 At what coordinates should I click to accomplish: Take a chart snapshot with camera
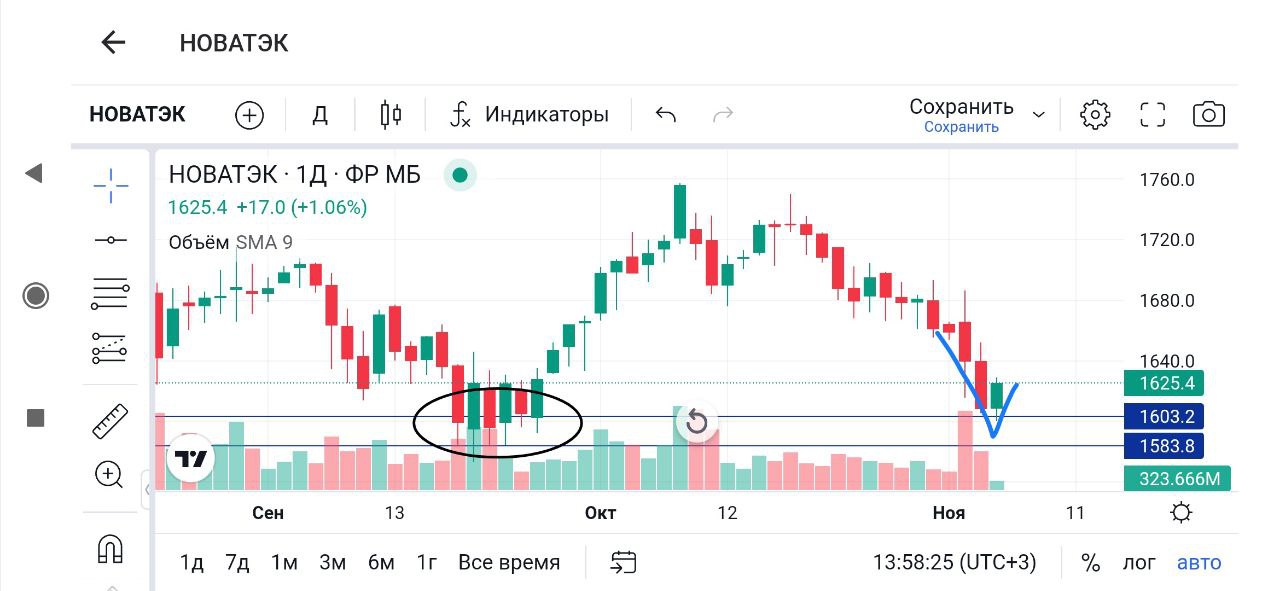coord(1209,115)
